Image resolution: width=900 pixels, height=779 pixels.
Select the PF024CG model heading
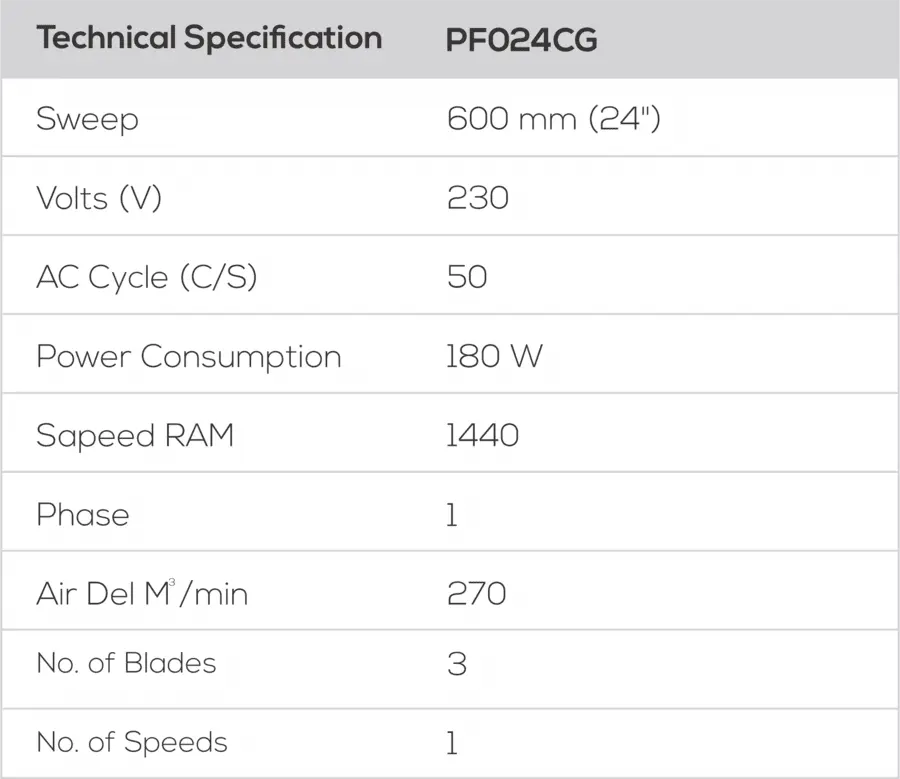point(521,40)
